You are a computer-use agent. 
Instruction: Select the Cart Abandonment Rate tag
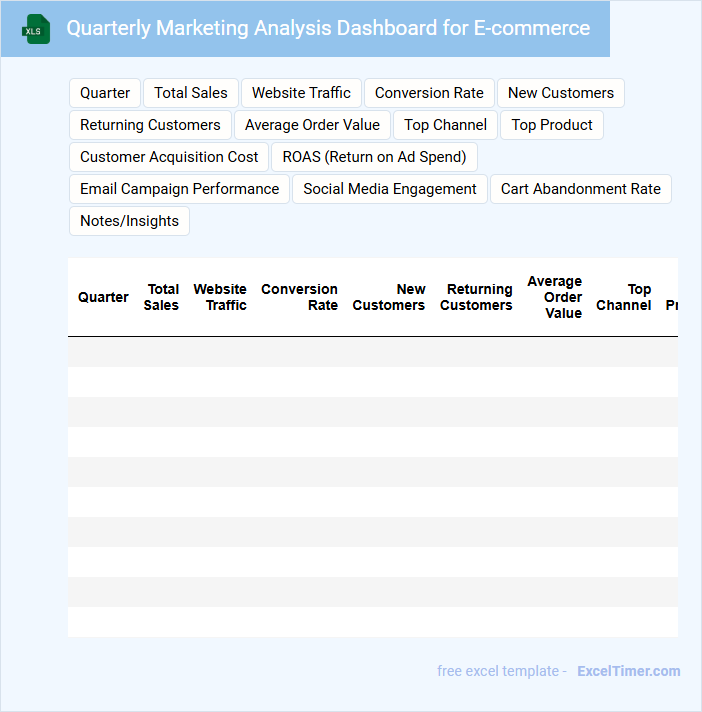(x=581, y=189)
